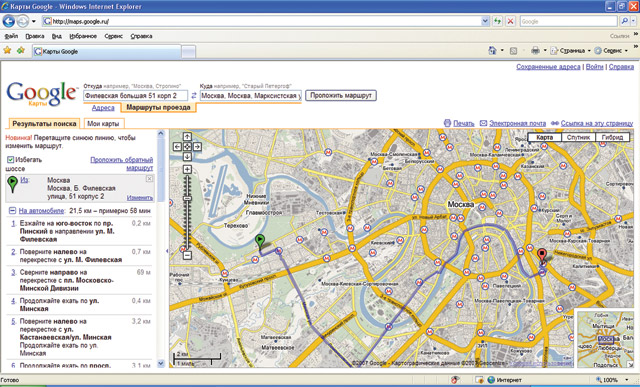Switch to the Мои карты tab

pyautogui.click(x=103, y=123)
